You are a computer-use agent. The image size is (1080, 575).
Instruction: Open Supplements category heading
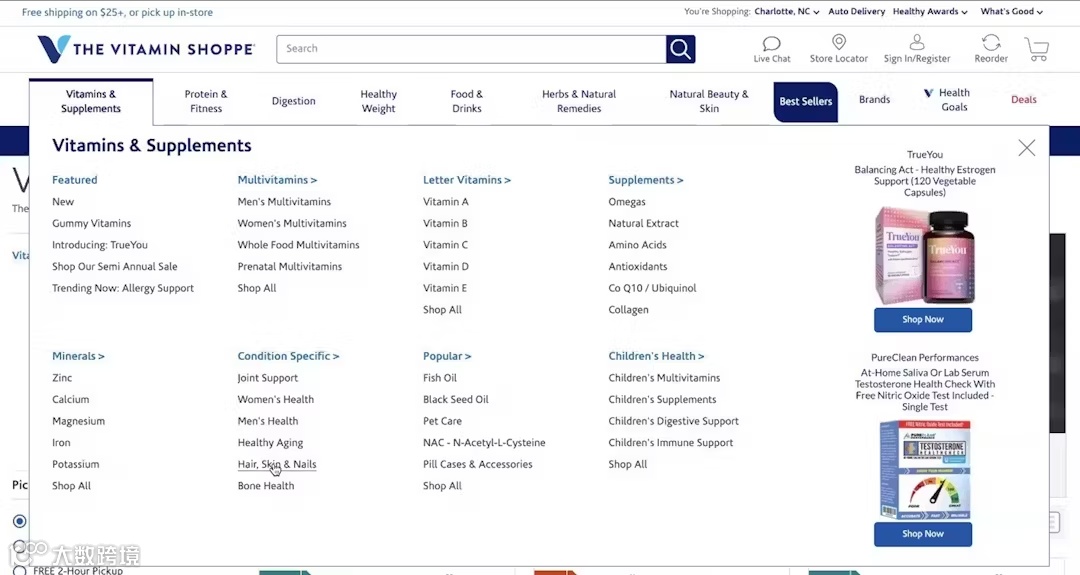coord(645,180)
